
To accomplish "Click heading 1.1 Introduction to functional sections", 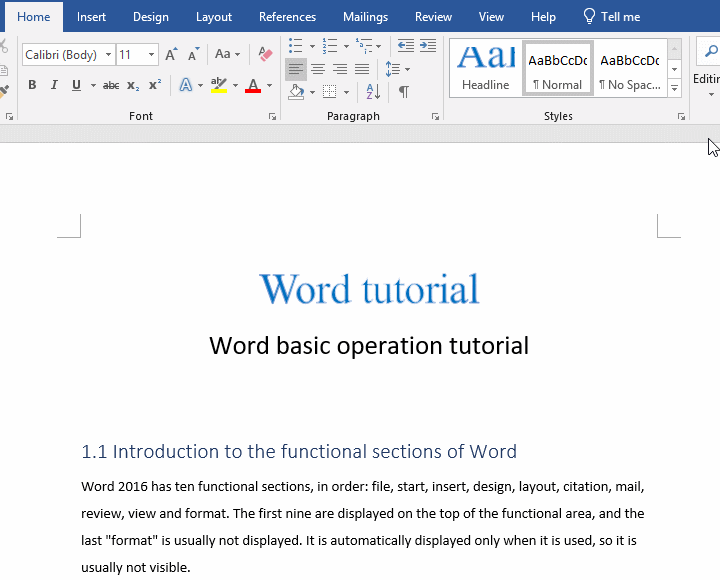I will 299,452.
